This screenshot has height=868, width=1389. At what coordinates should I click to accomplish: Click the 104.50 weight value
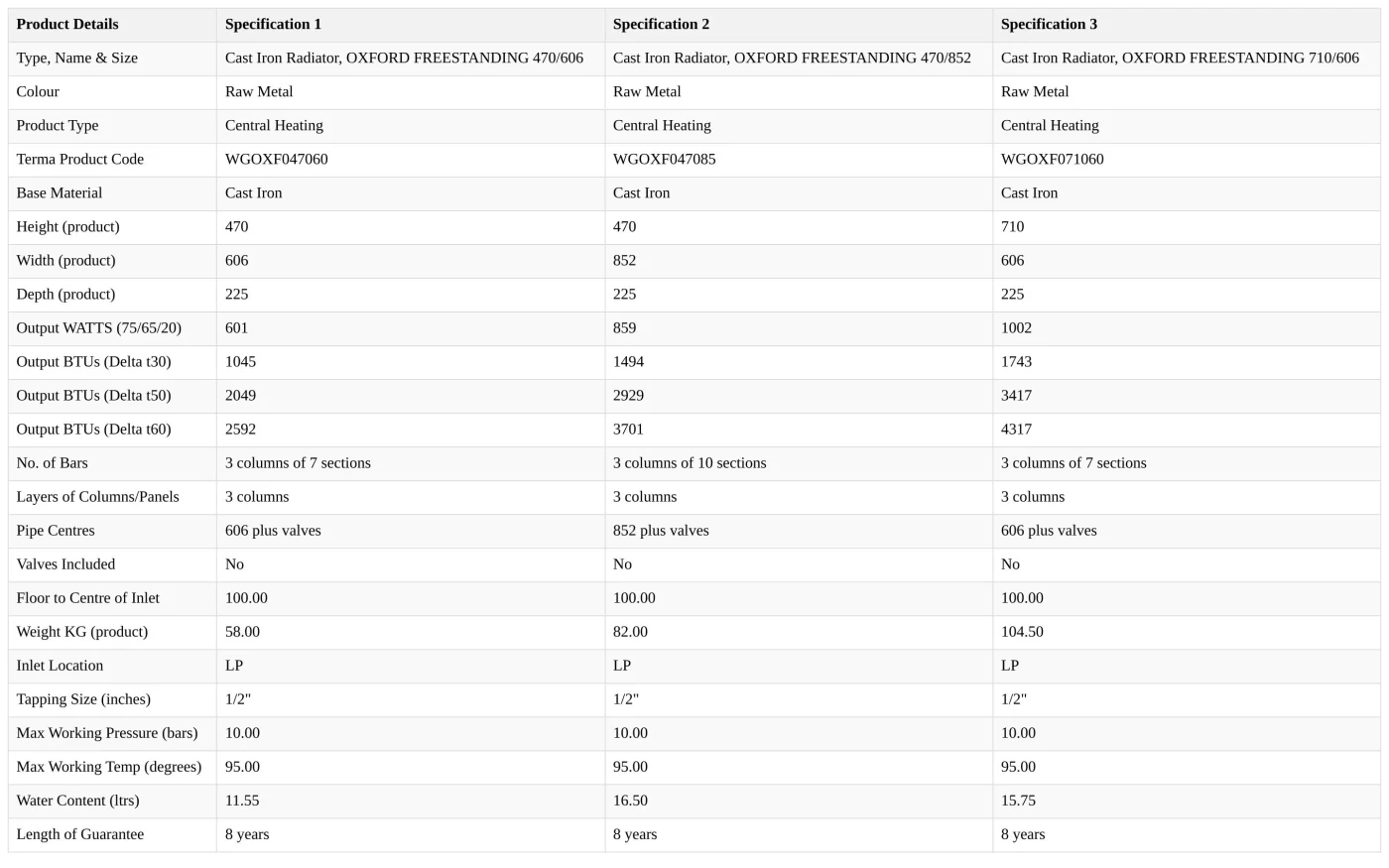(1023, 632)
